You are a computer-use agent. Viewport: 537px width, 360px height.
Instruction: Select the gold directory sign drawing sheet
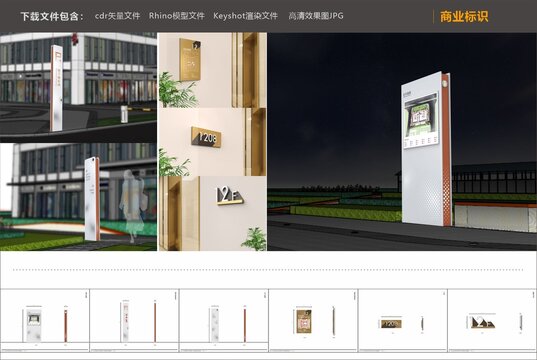(x=313, y=320)
